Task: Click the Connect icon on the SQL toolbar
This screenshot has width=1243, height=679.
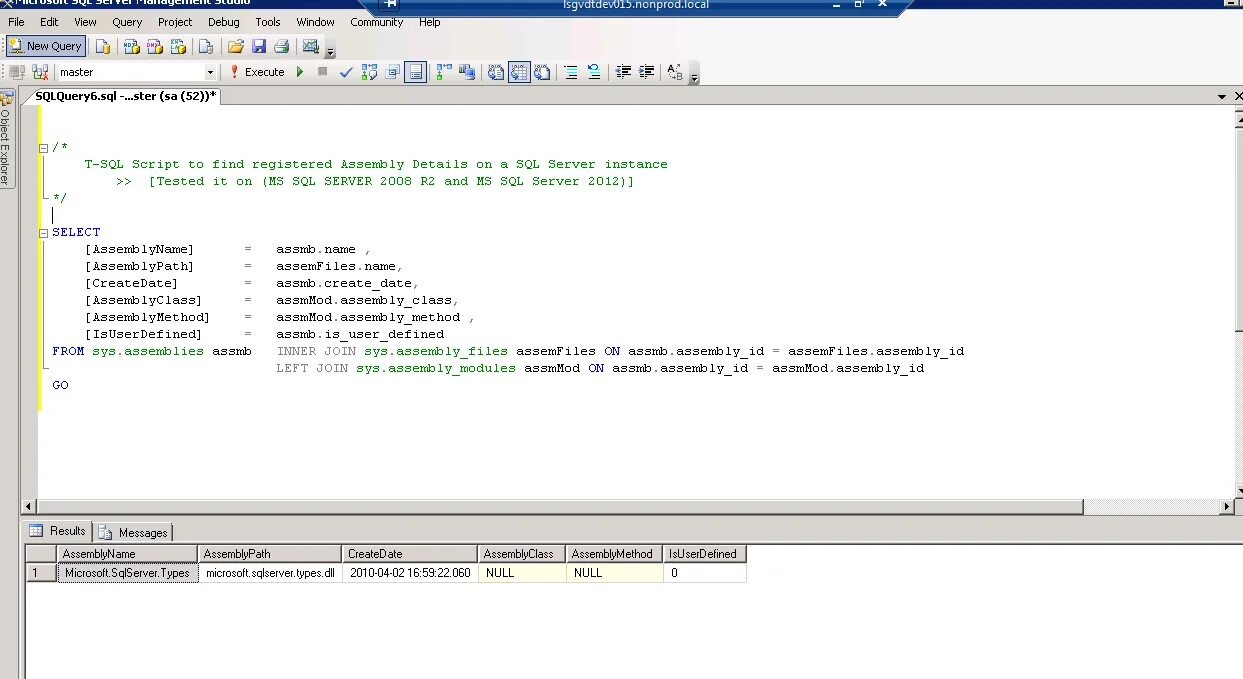Action: tap(17, 72)
